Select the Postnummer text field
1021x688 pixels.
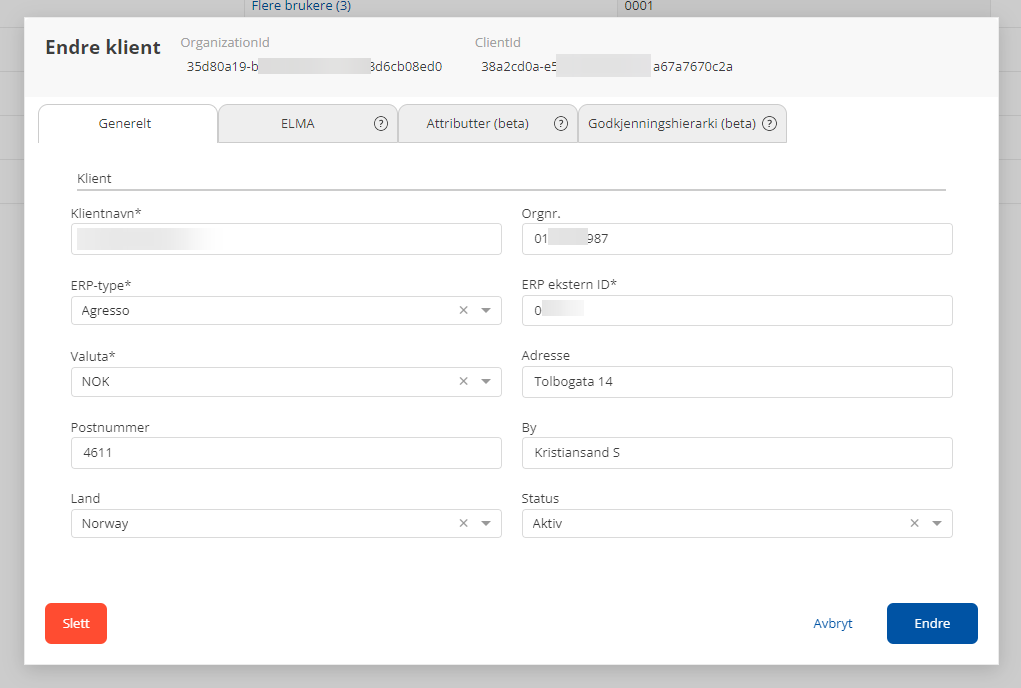(x=286, y=452)
